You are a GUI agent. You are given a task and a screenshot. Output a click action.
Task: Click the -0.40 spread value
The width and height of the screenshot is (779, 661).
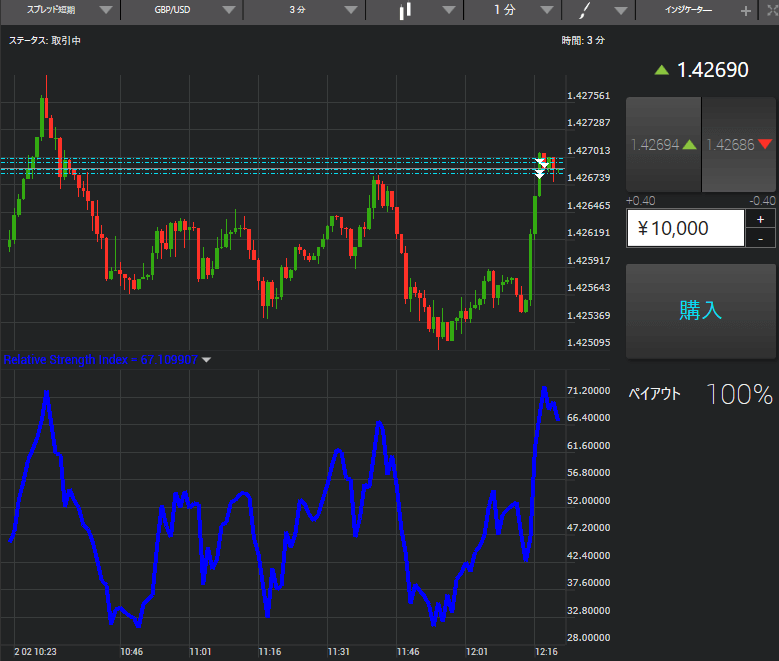(762, 201)
